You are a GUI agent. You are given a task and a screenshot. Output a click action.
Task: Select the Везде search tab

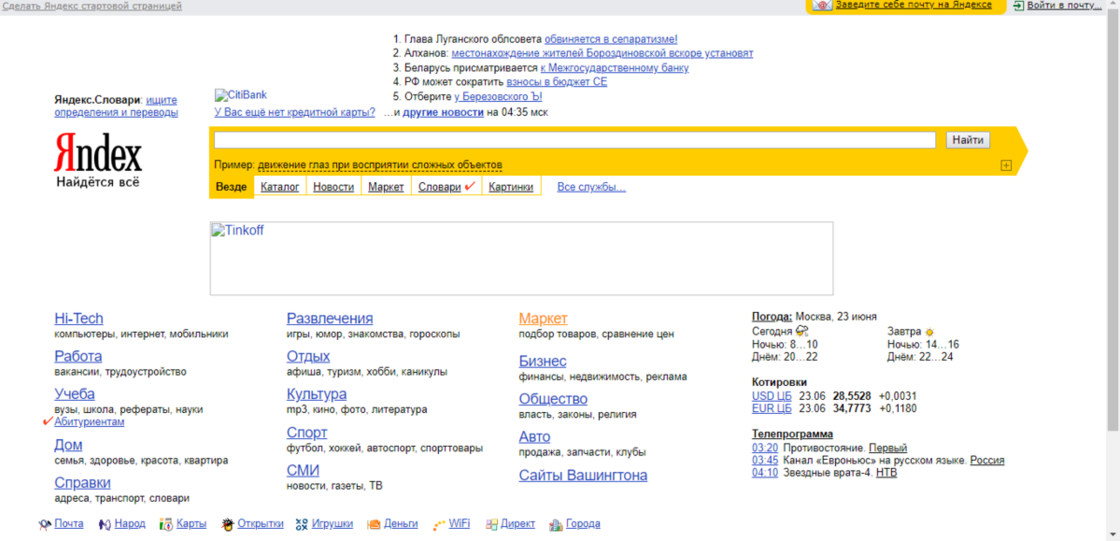(x=231, y=187)
